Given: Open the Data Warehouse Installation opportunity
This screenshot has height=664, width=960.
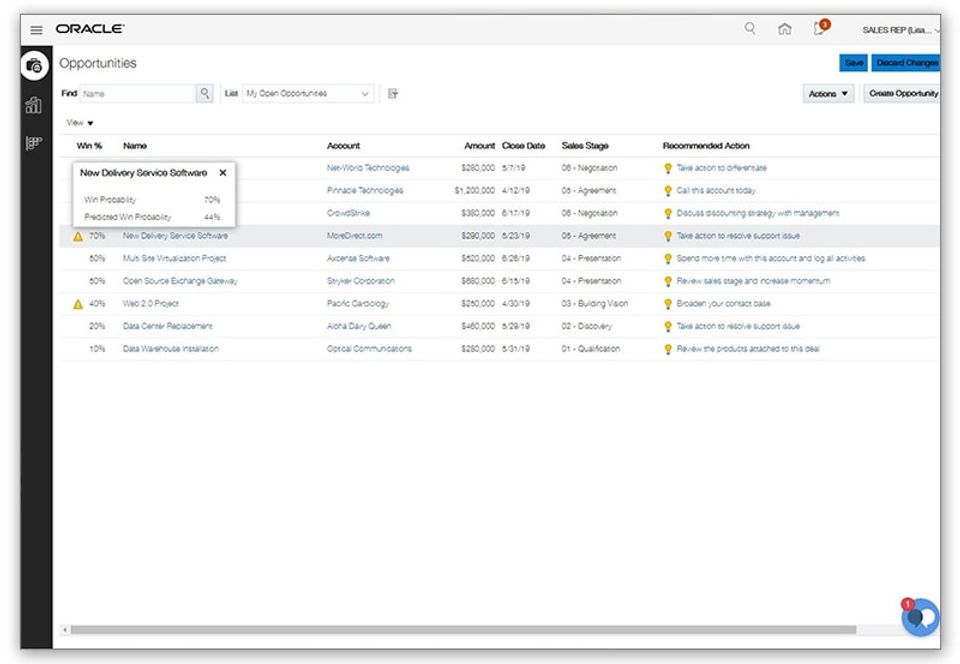Looking at the screenshot, I should [x=171, y=349].
